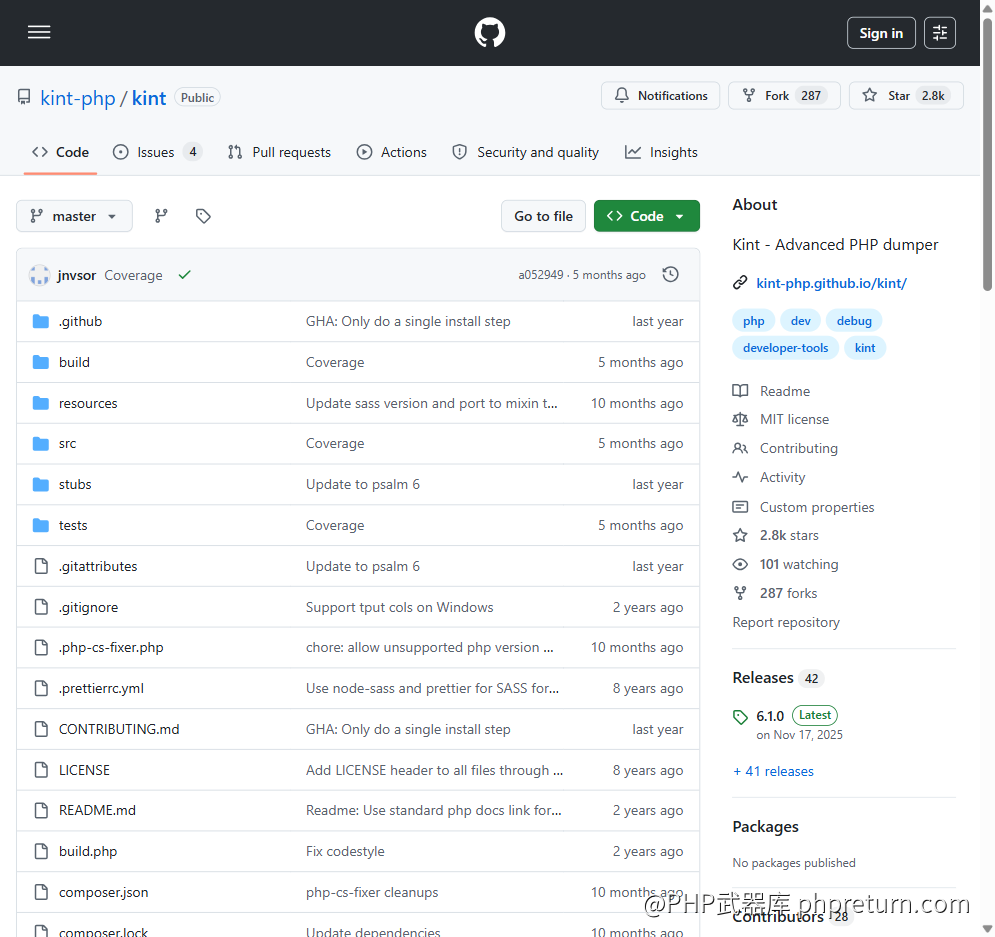This screenshot has height=937, width=995.
Task: Open jnvsor author avatar
Action: 39,275
